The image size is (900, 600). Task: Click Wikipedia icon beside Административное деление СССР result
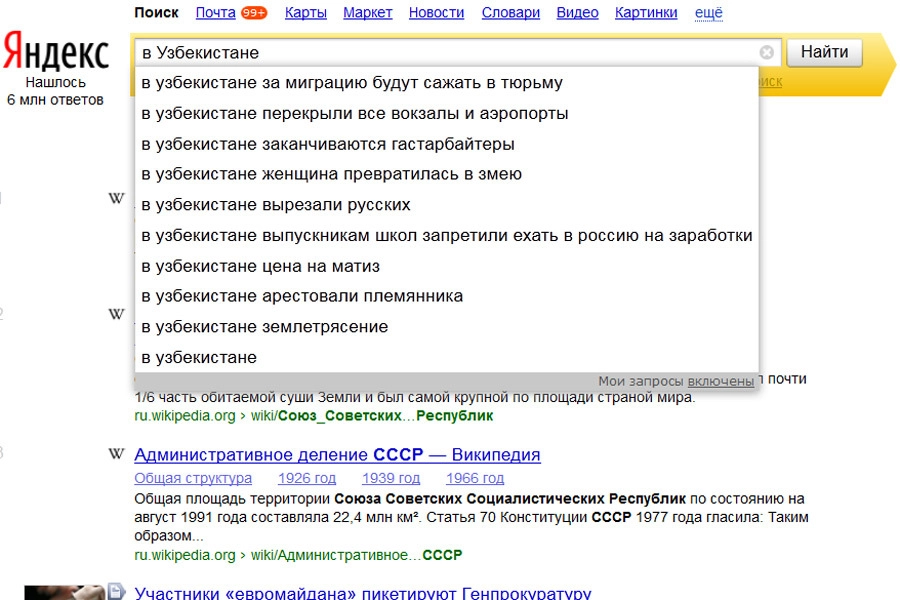(x=116, y=455)
